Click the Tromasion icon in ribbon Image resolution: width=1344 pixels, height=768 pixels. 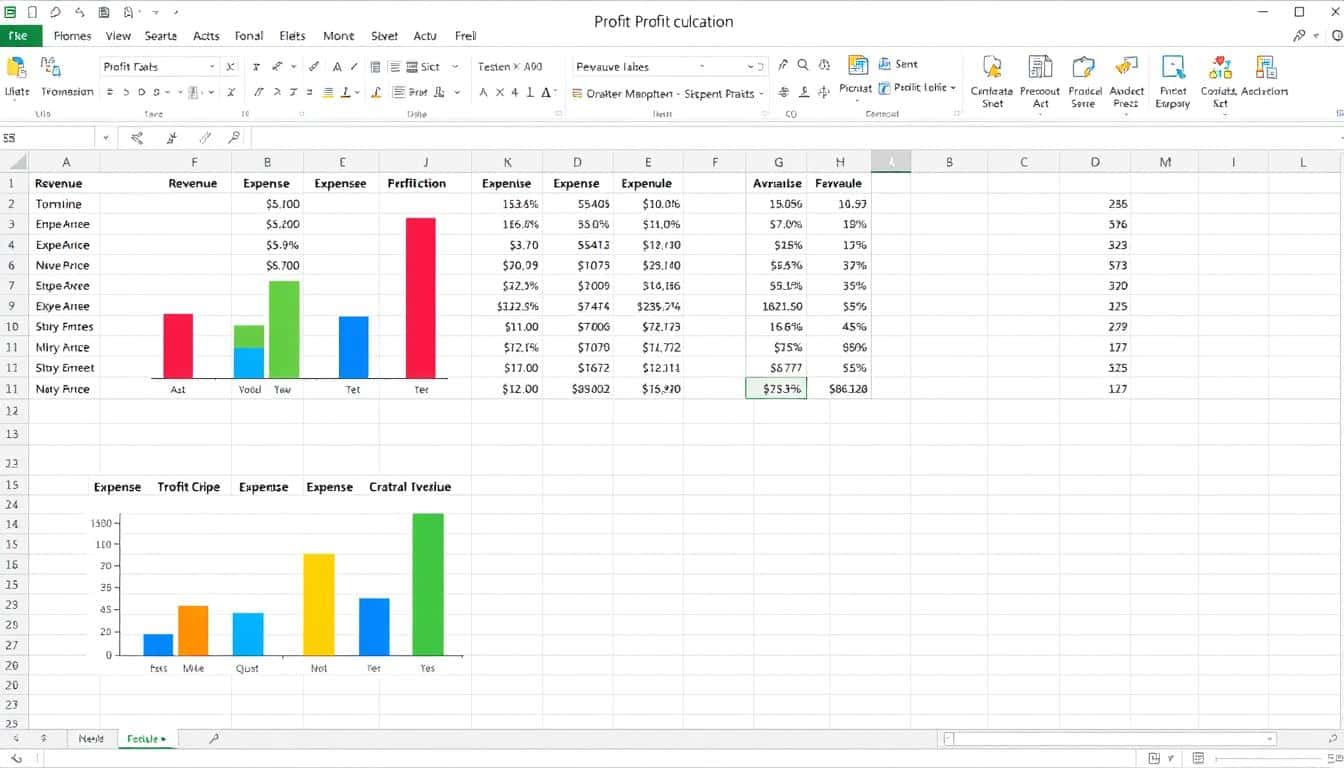(50, 67)
